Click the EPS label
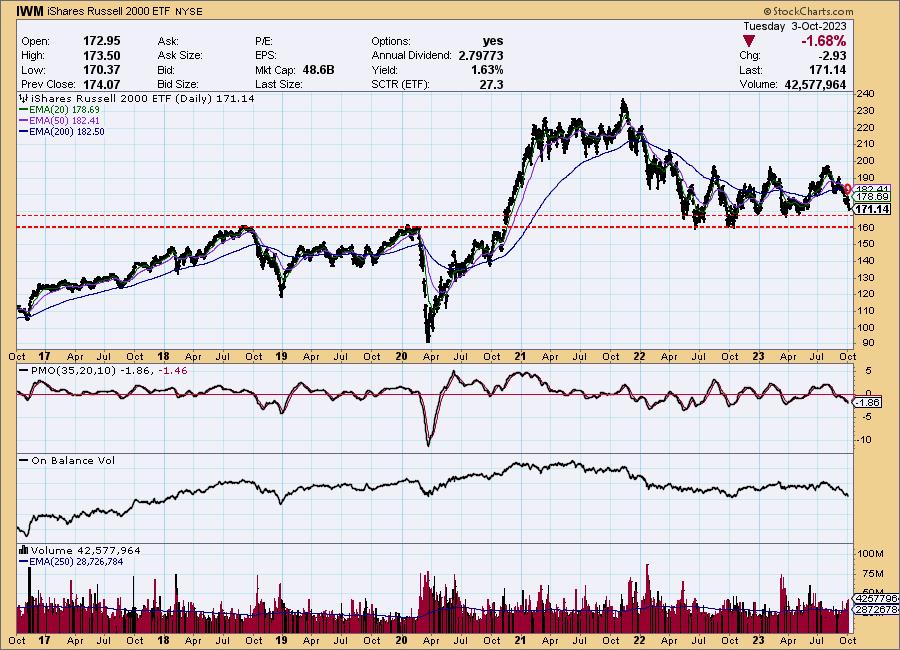Viewport: 900px width, 650px height. [x=266, y=56]
